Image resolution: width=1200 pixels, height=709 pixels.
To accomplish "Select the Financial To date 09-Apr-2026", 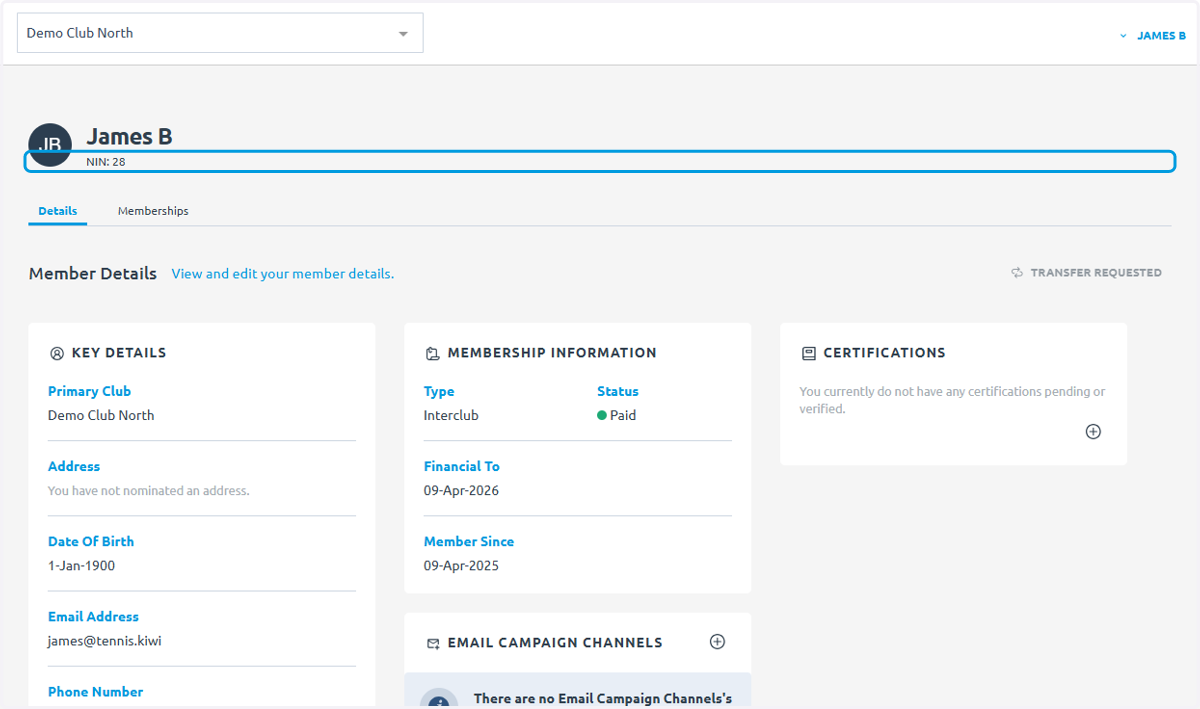I will [461, 491].
